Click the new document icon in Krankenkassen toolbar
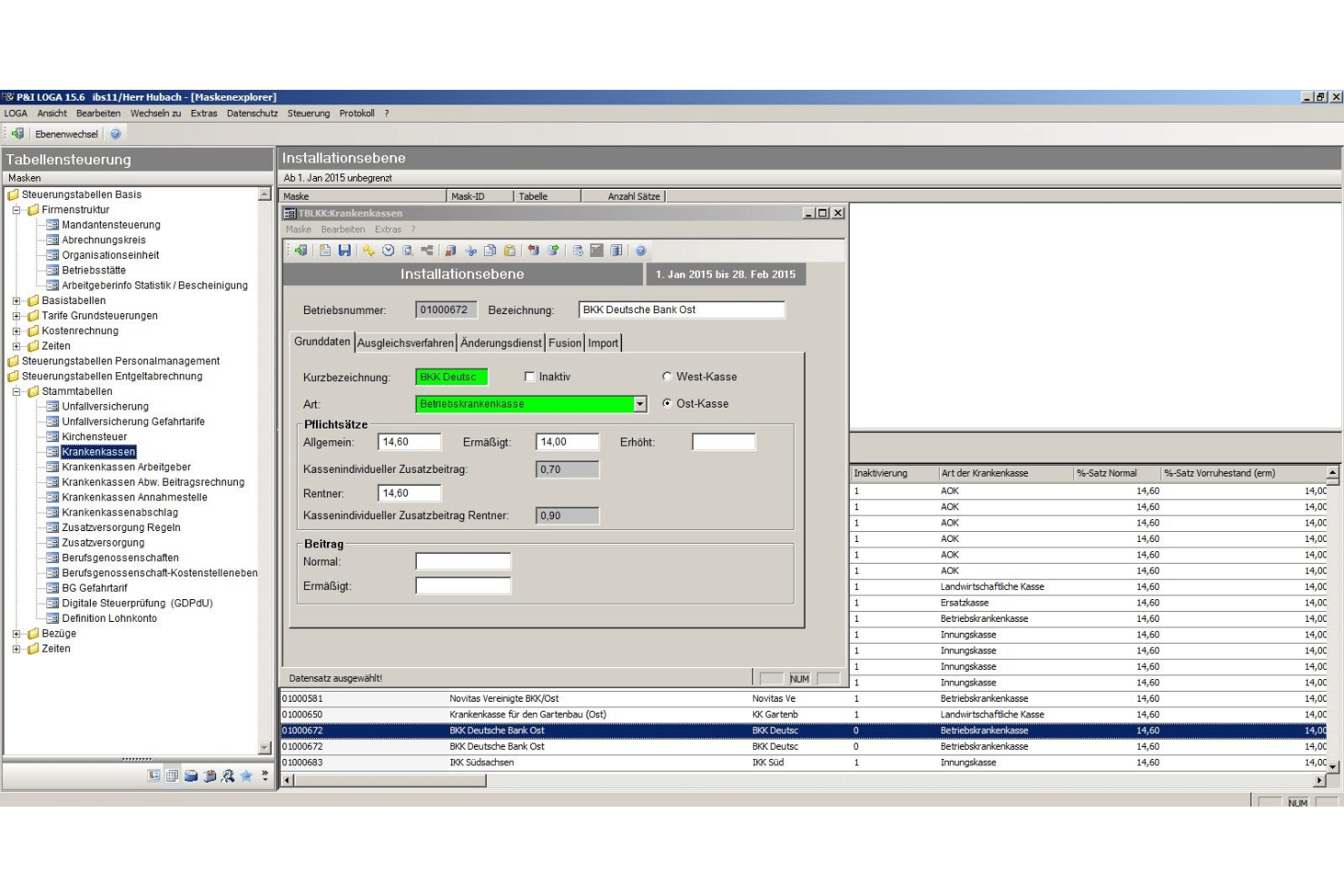This screenshot has height=896, width=1344. pos(325,251)
